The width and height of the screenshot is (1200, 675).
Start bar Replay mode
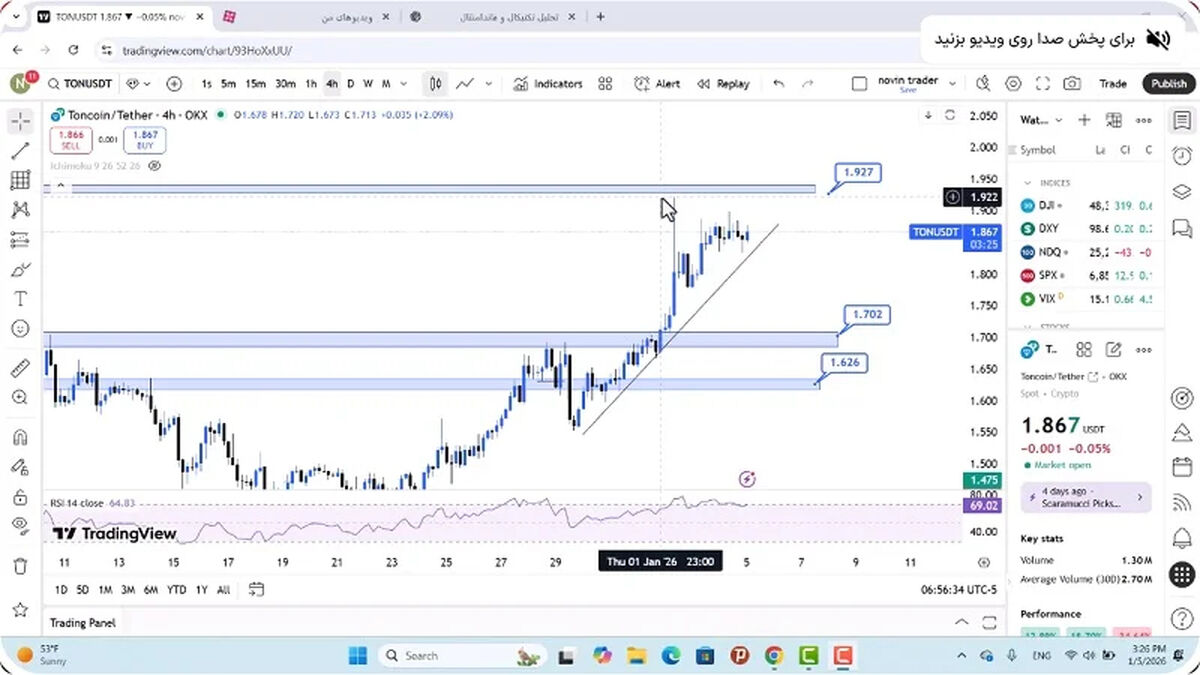[723, 84]
